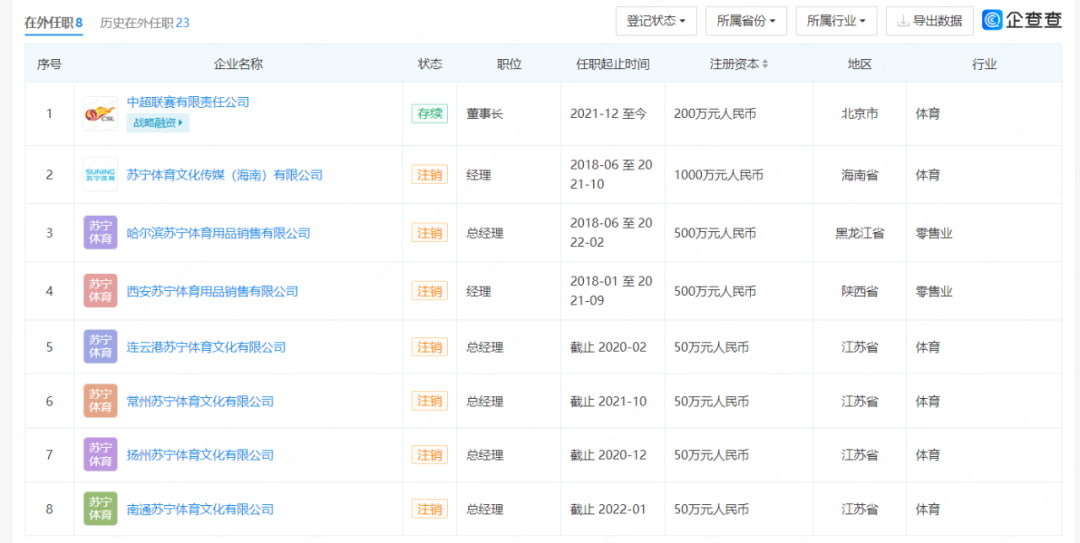Click the 企查查 brand logo
This screenshot has height=543, width=1080.
click(1022, 21)
